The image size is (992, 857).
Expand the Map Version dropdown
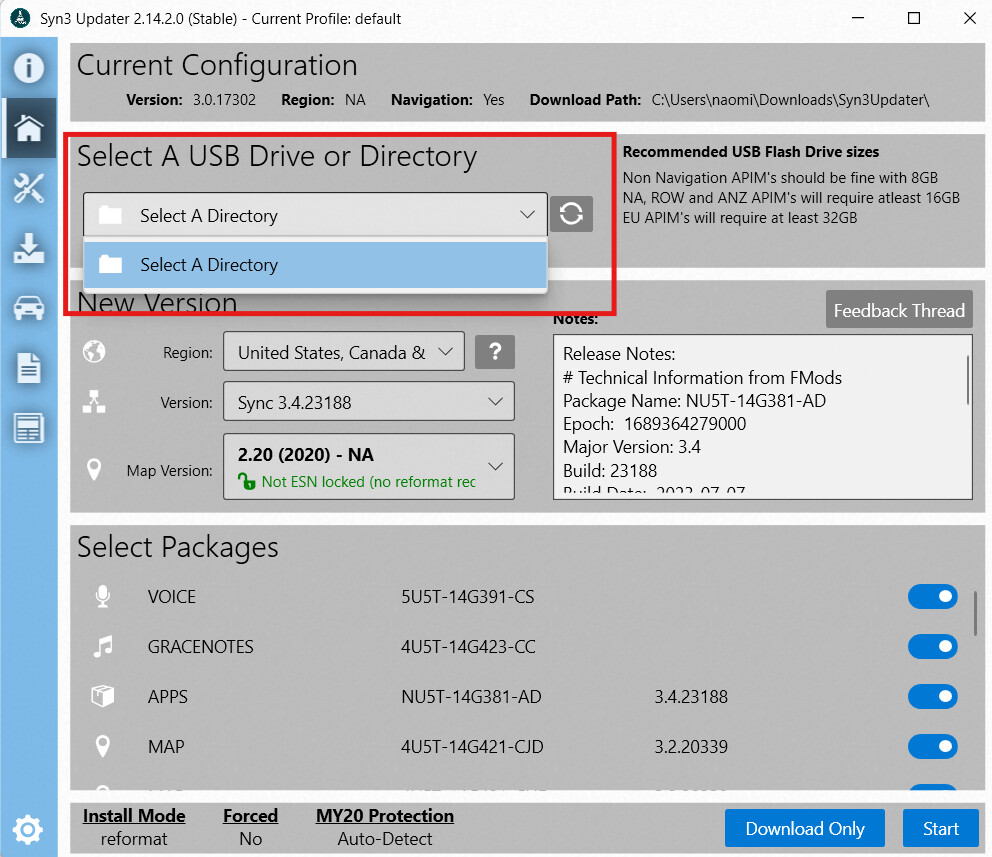click(x=368, y=467)
